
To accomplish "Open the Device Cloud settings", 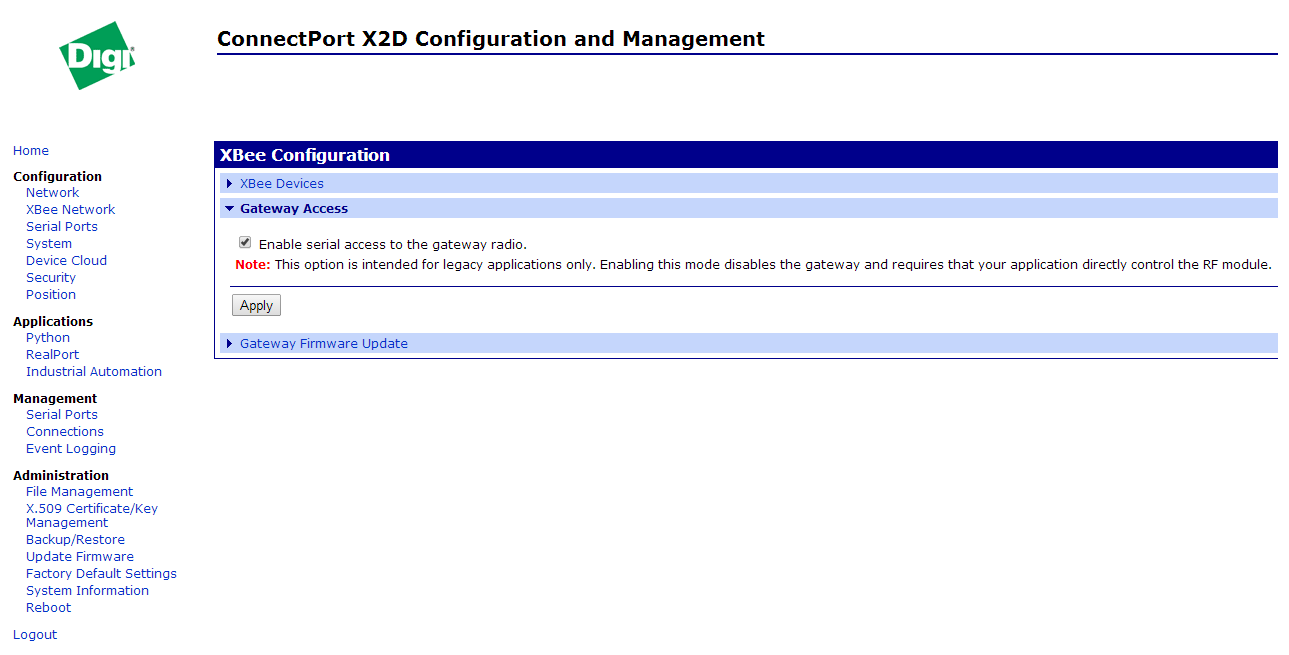I will click(x=66, y=261).
